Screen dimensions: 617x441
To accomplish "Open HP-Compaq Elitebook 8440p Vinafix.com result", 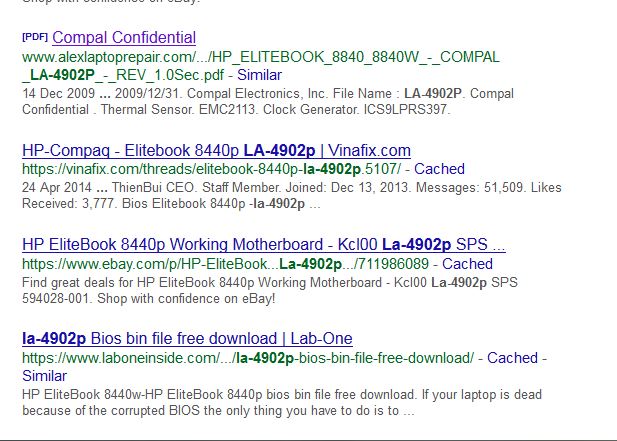I will point(216,151).
